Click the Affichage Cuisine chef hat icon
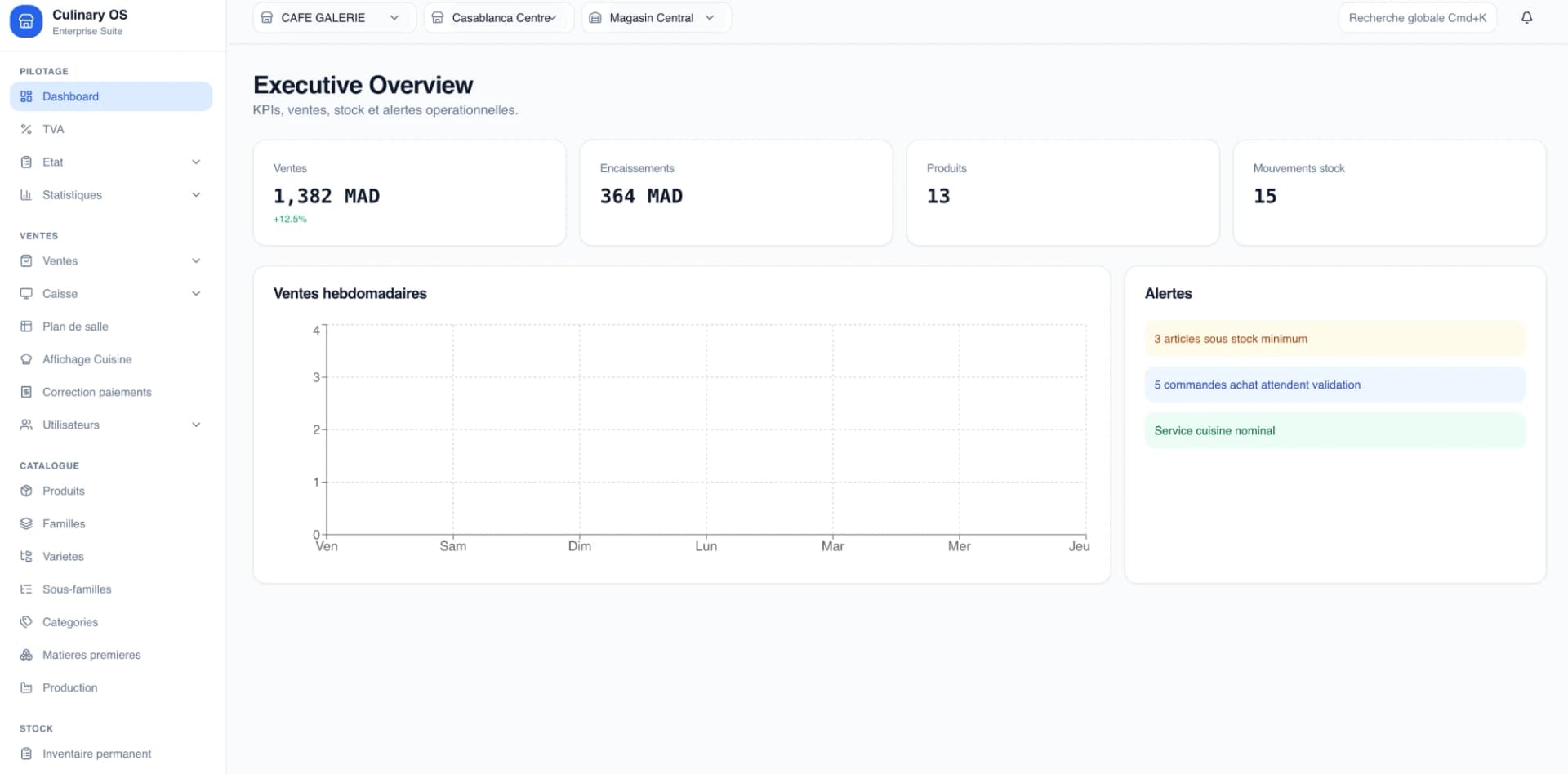The width and height of the screenshot is (1568, 774). click(26, 359)
